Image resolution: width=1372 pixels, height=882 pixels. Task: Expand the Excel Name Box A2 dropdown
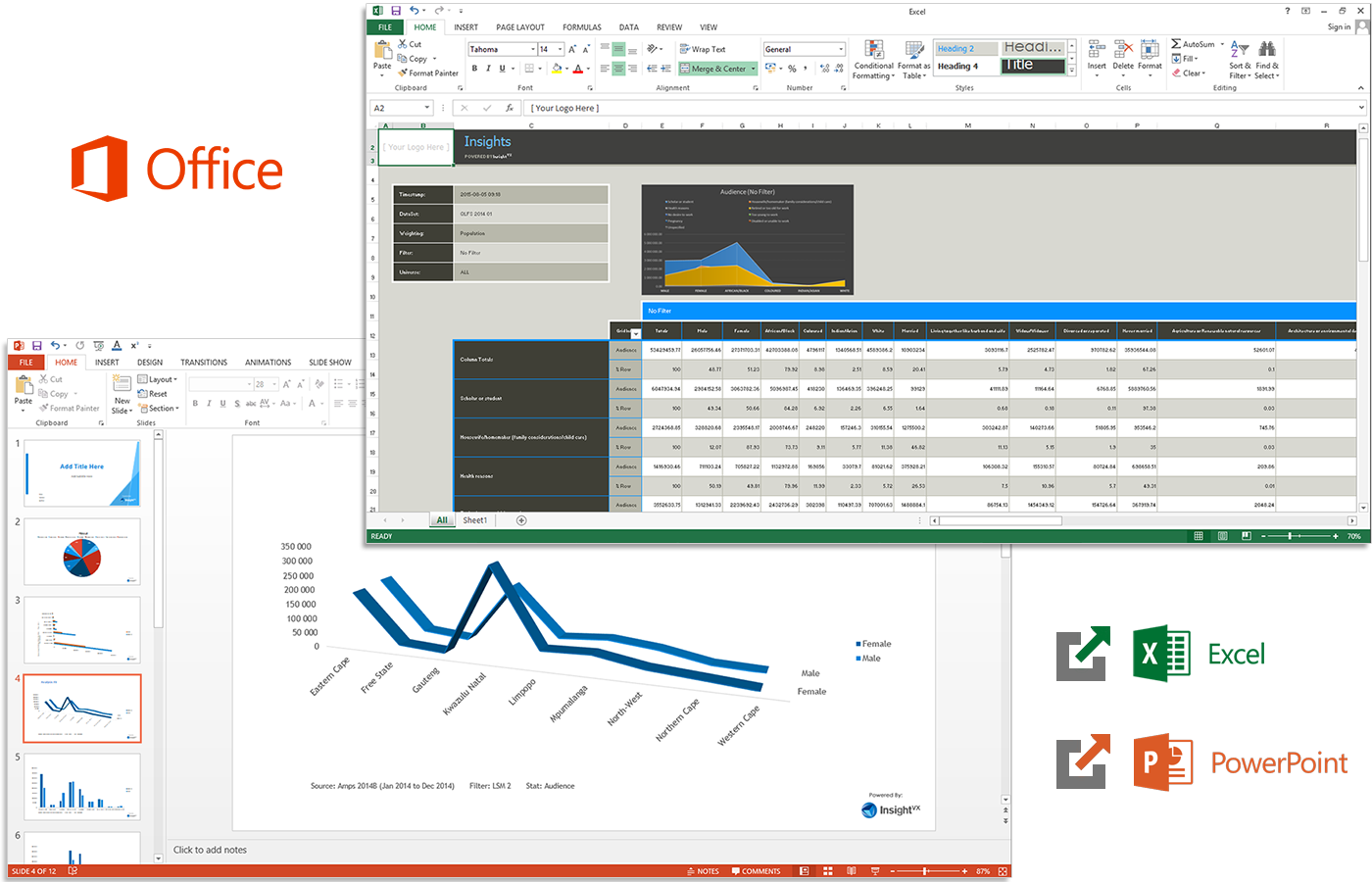[x=426, y=108]
